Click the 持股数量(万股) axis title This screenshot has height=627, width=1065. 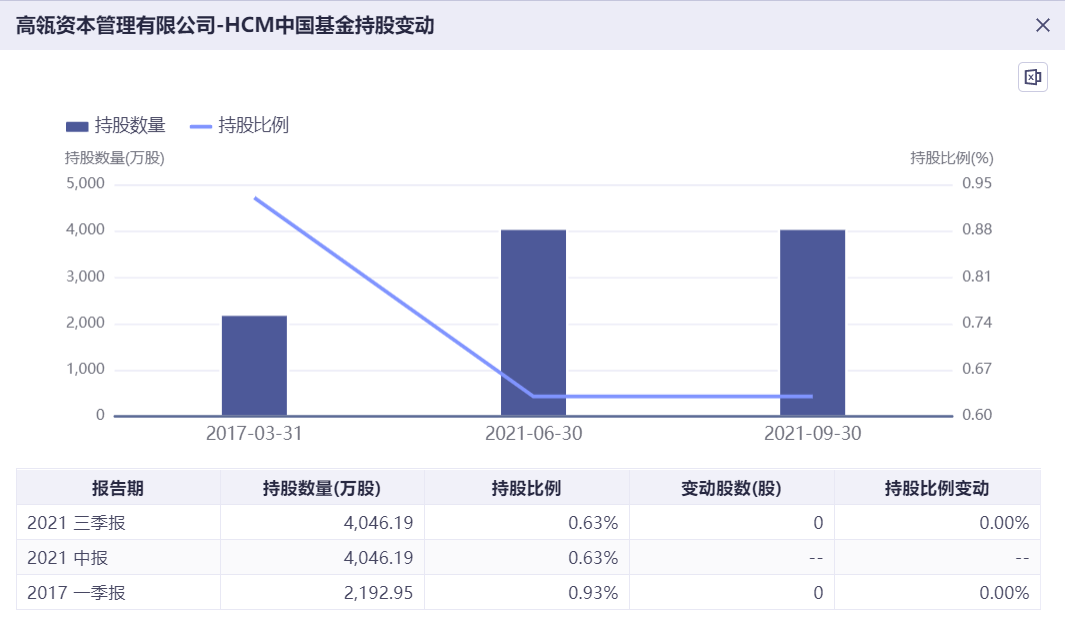pos(115,158)
